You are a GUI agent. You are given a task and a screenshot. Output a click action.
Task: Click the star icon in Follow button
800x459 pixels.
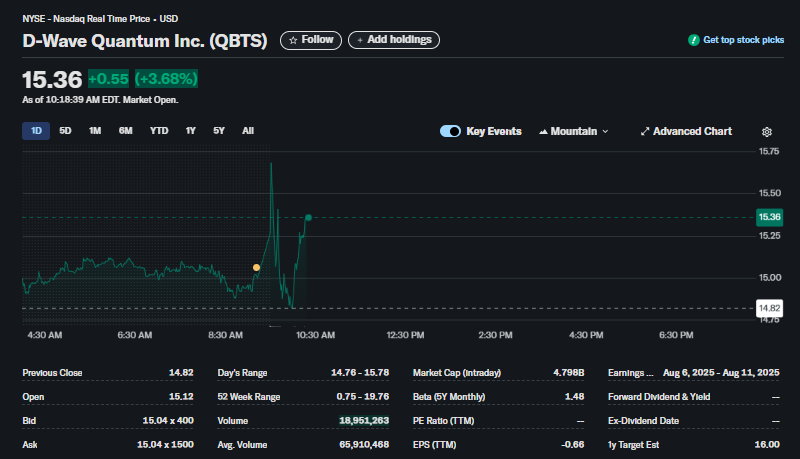293,40
